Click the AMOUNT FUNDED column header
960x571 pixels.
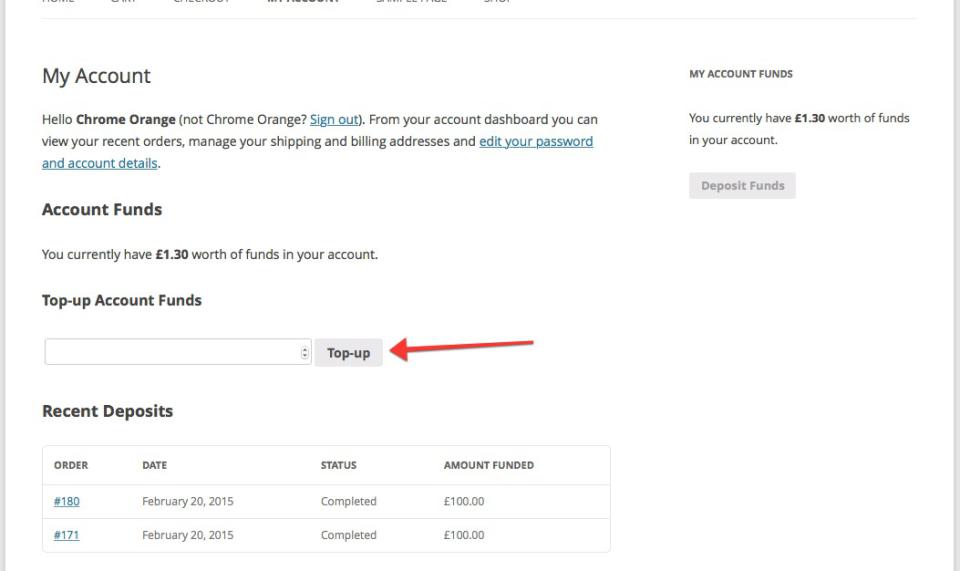488,465
